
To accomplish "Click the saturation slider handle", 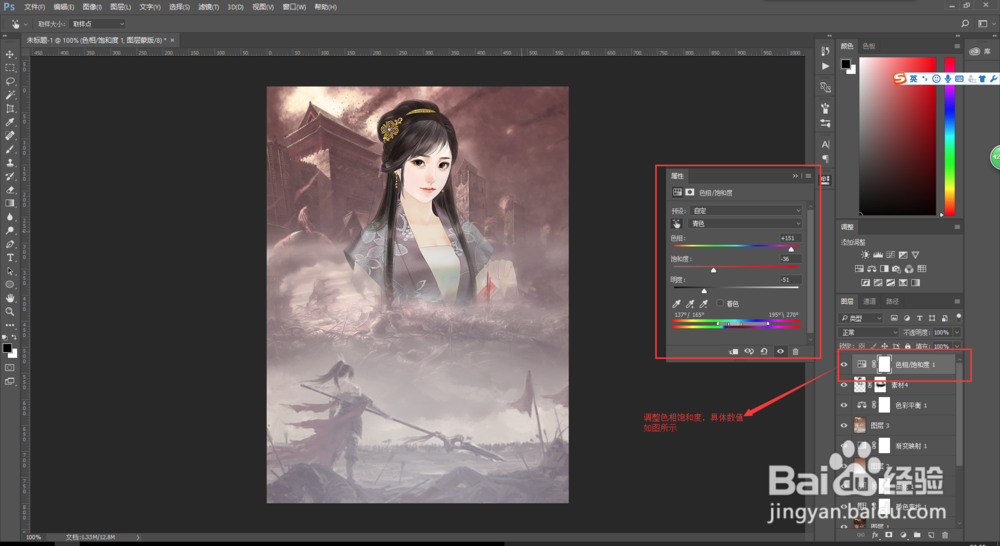I will click(714, 270).
